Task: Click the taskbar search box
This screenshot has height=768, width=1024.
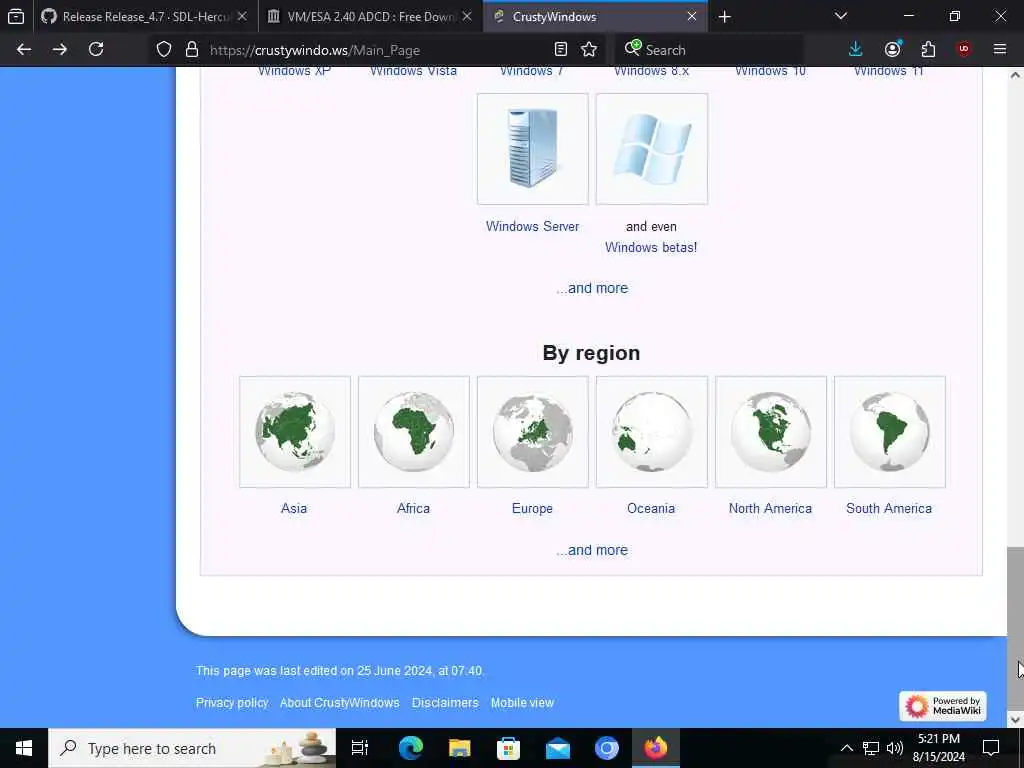Action: point(192,748)
